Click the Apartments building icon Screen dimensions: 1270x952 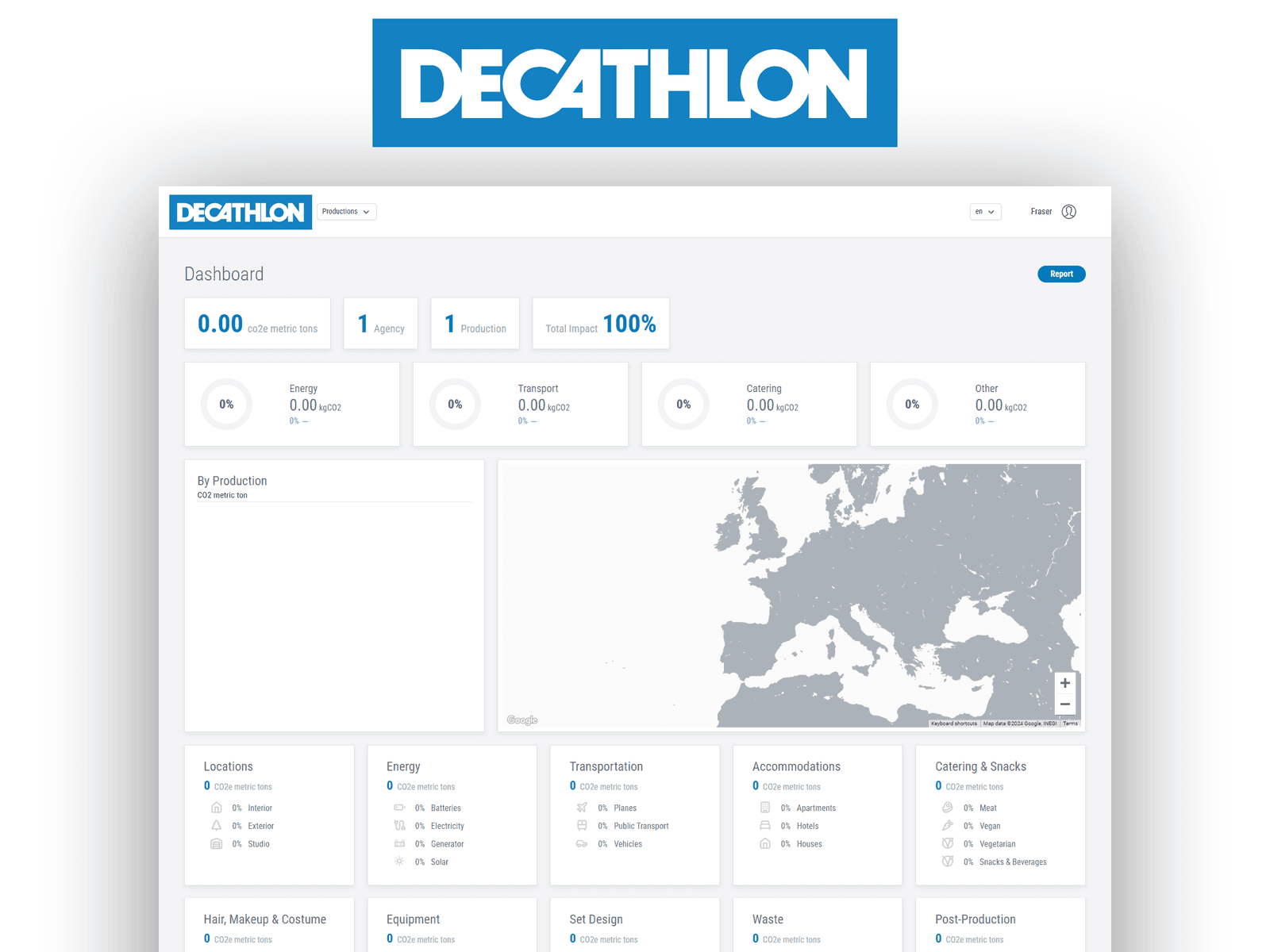click(x=765, y=808)
